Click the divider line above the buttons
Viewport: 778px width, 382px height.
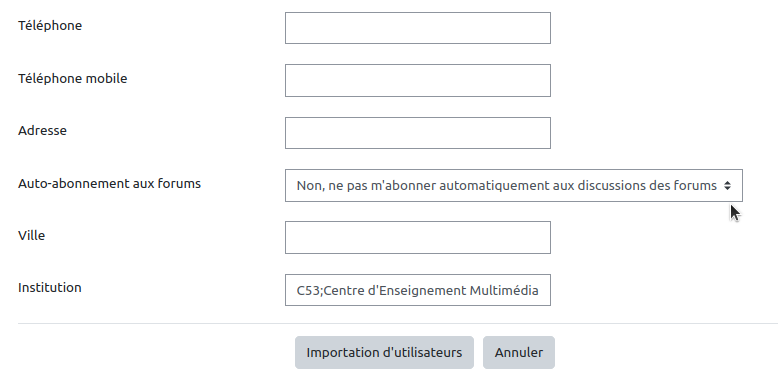(398, 323)
